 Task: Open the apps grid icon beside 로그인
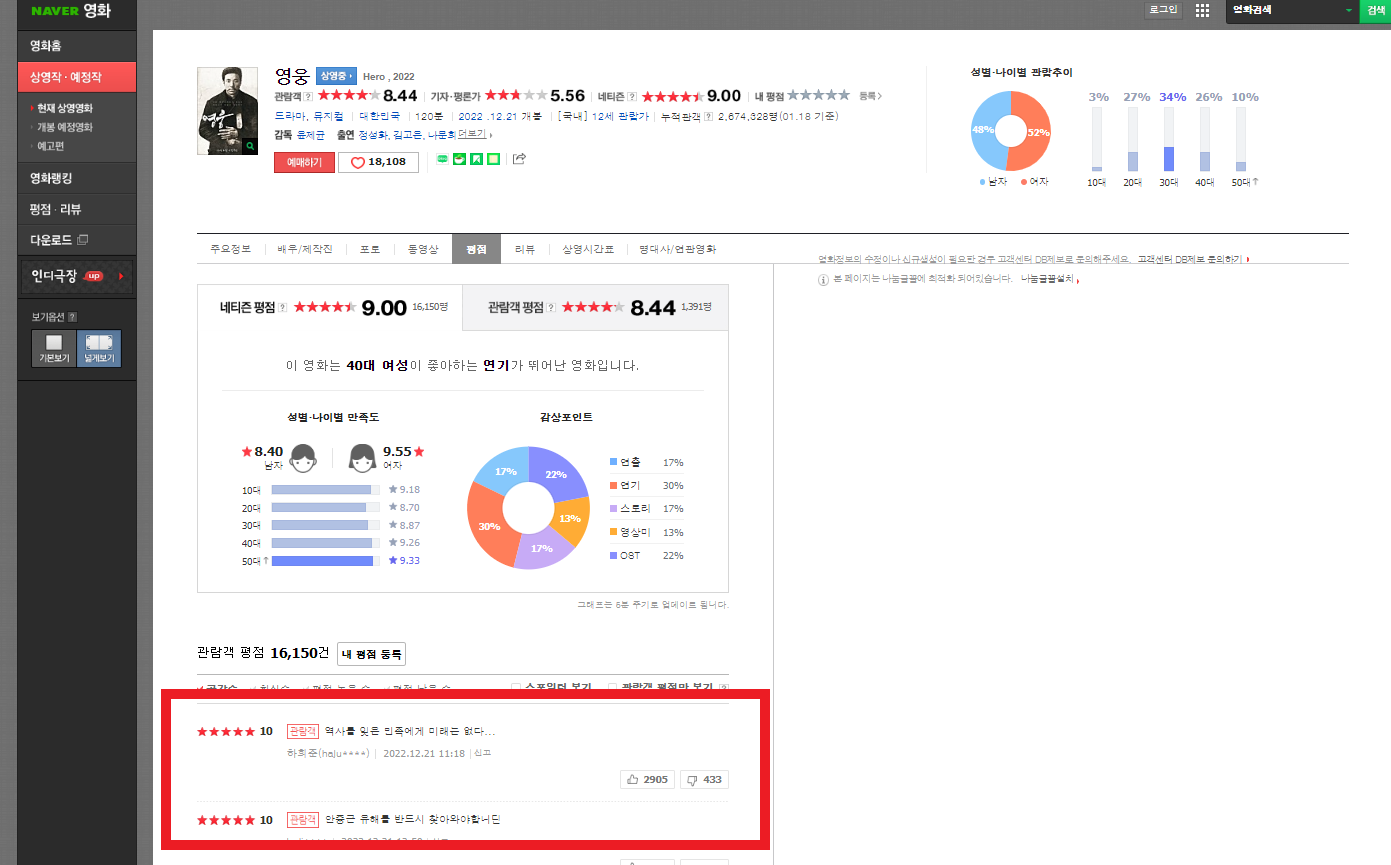1202,11
